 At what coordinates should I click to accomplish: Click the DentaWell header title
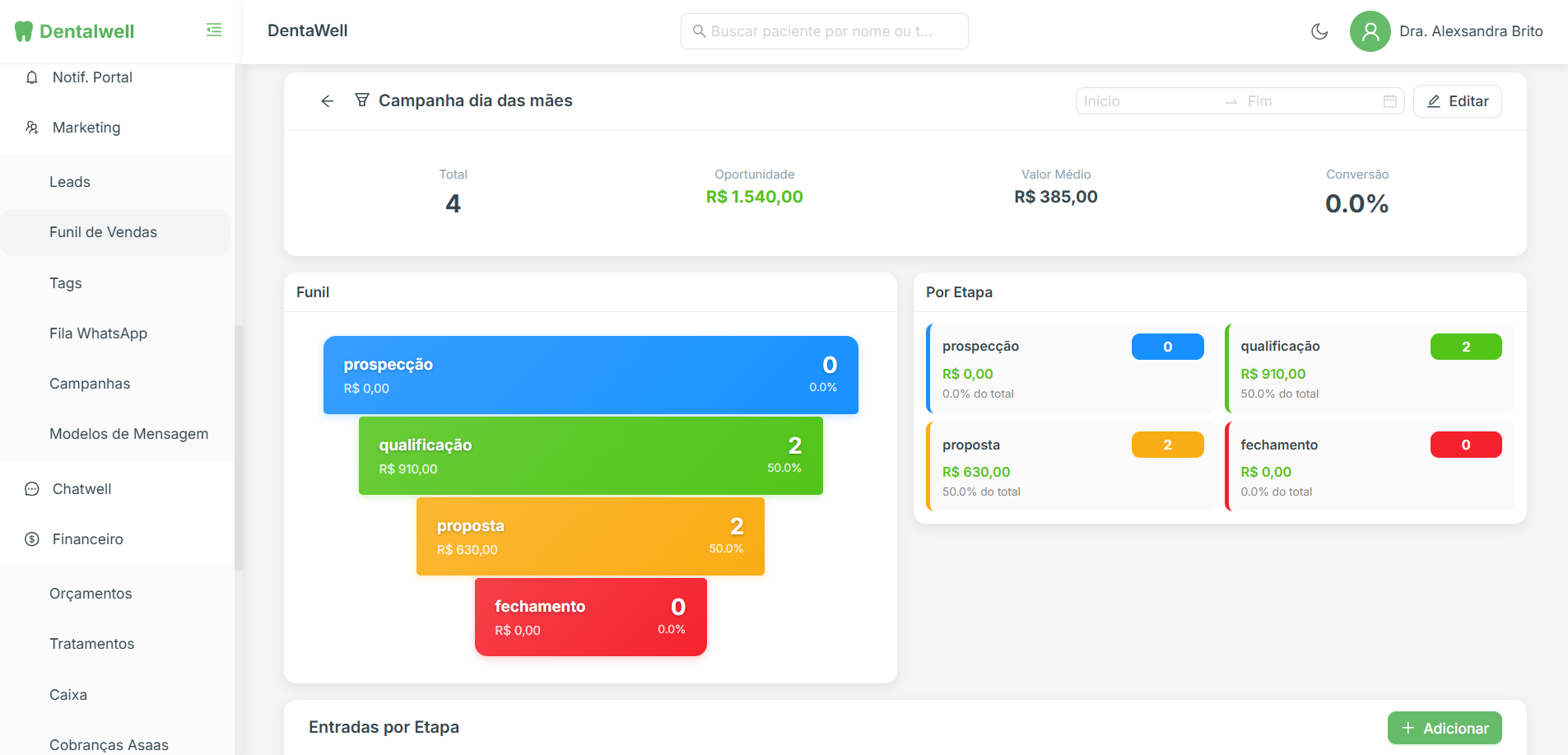[308, 30]
